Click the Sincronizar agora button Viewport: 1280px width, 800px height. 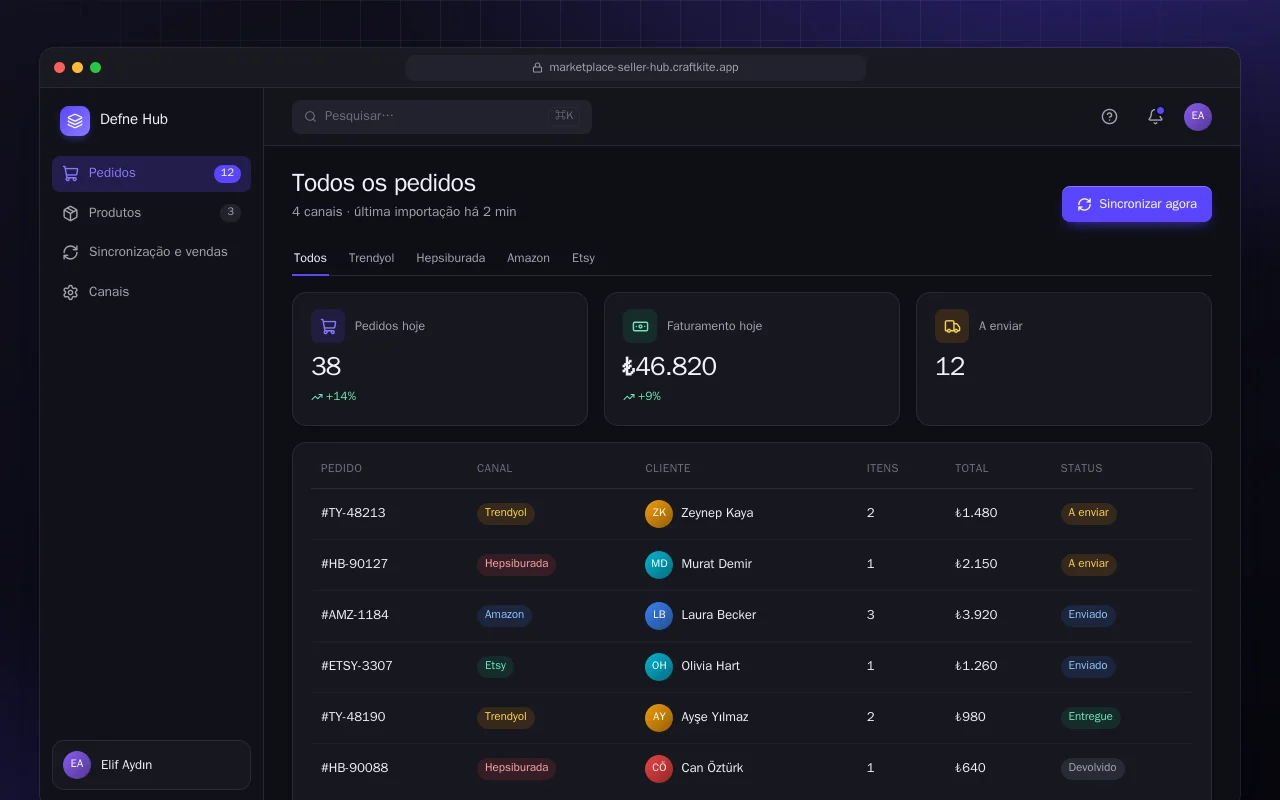point(1137,204)
